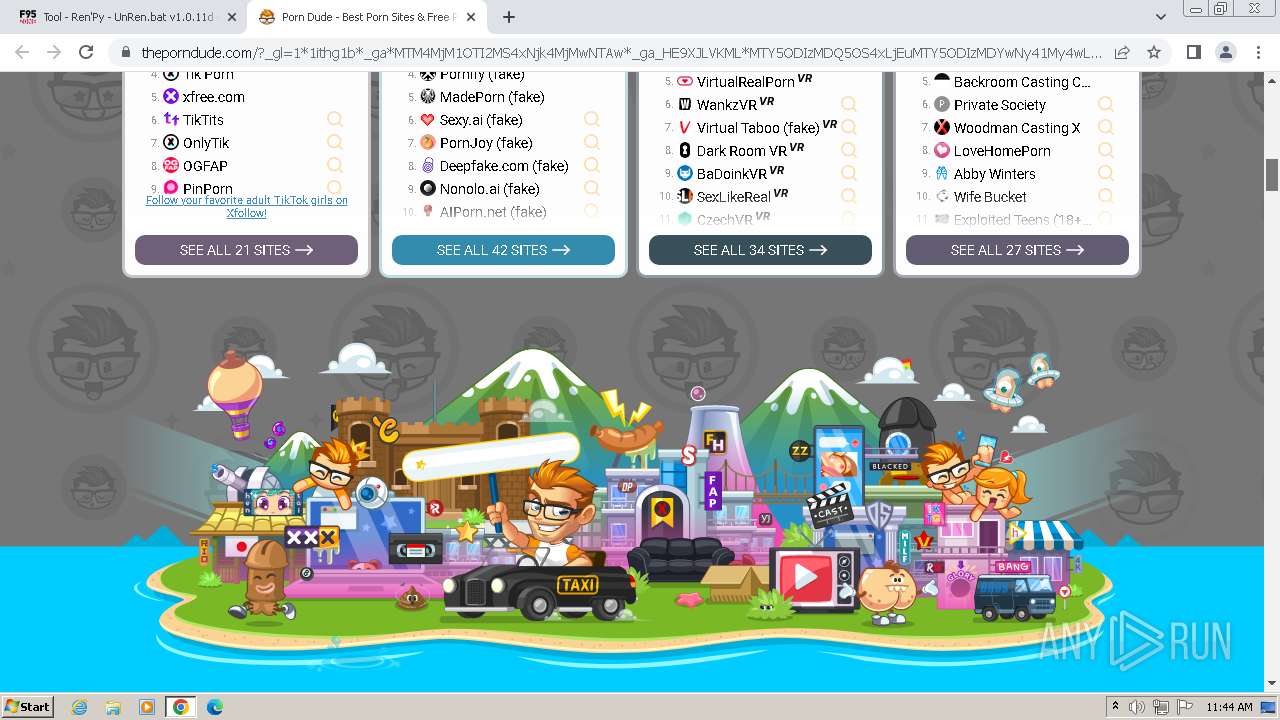Launch Internet Explorer from taskbar
This screenshot has height=720, width=1280.
(x=80, y=707)
